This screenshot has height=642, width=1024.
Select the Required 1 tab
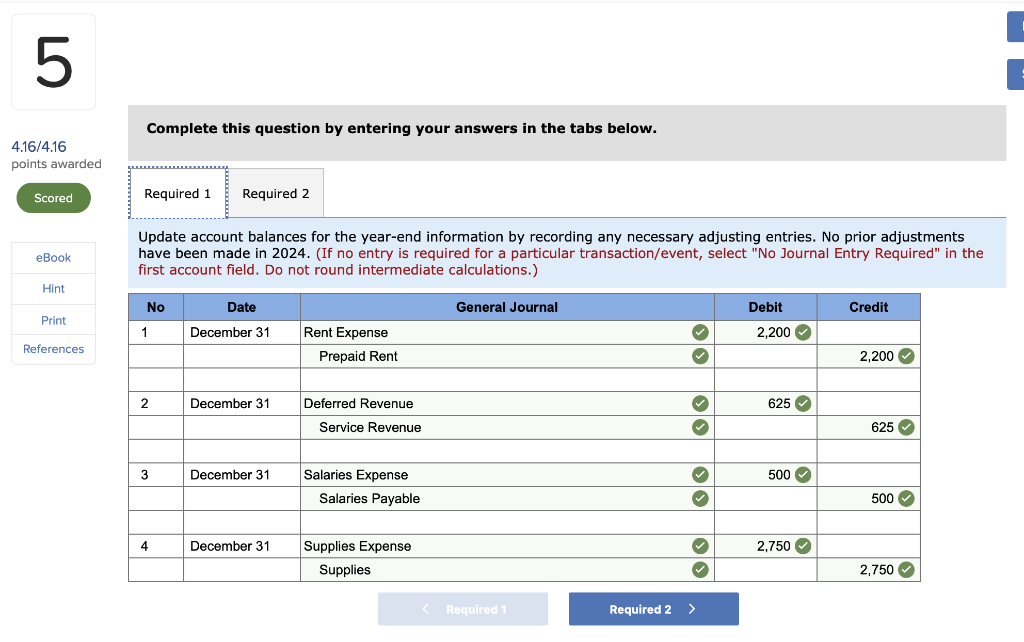[177, 192]
